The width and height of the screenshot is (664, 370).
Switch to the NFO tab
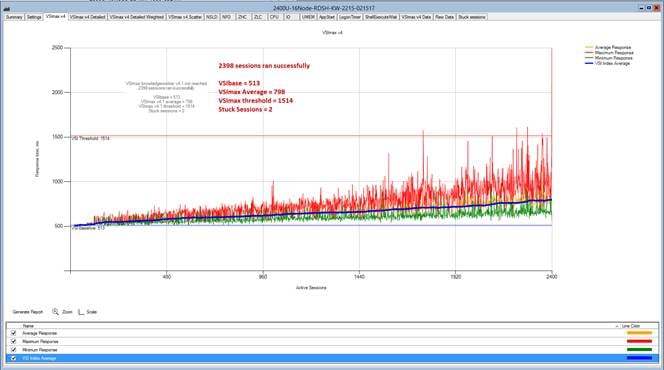(x=227, y=17)
